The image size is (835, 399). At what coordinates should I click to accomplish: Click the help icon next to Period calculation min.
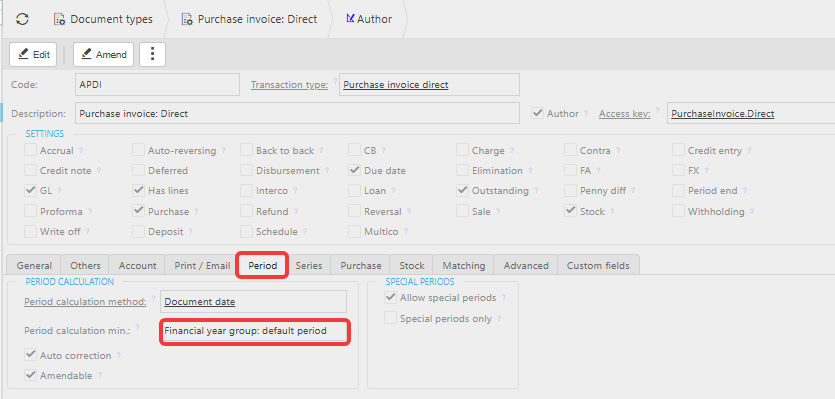(137, 328)
